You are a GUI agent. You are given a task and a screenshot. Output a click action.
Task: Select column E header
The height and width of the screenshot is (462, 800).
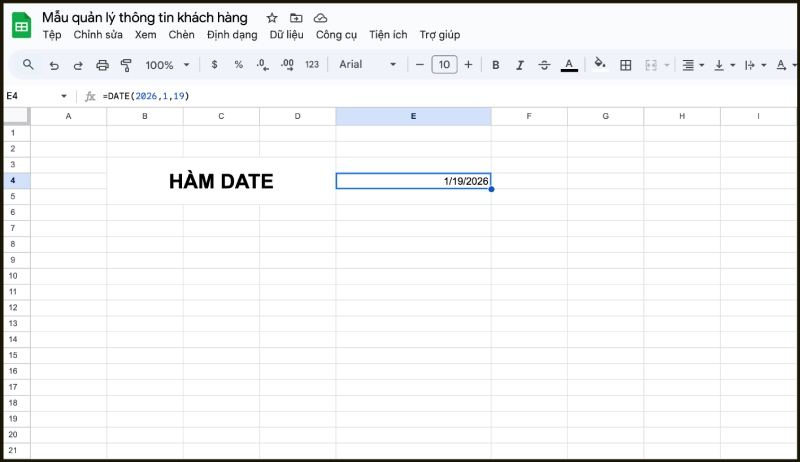tap(413, 116)
